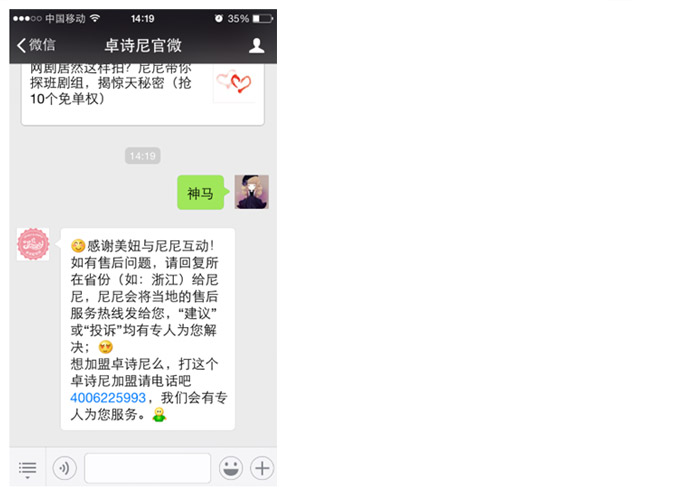The image size is (677, 499).
Task: Toggle the account menu list icon
Action: [x=27, y=469]
